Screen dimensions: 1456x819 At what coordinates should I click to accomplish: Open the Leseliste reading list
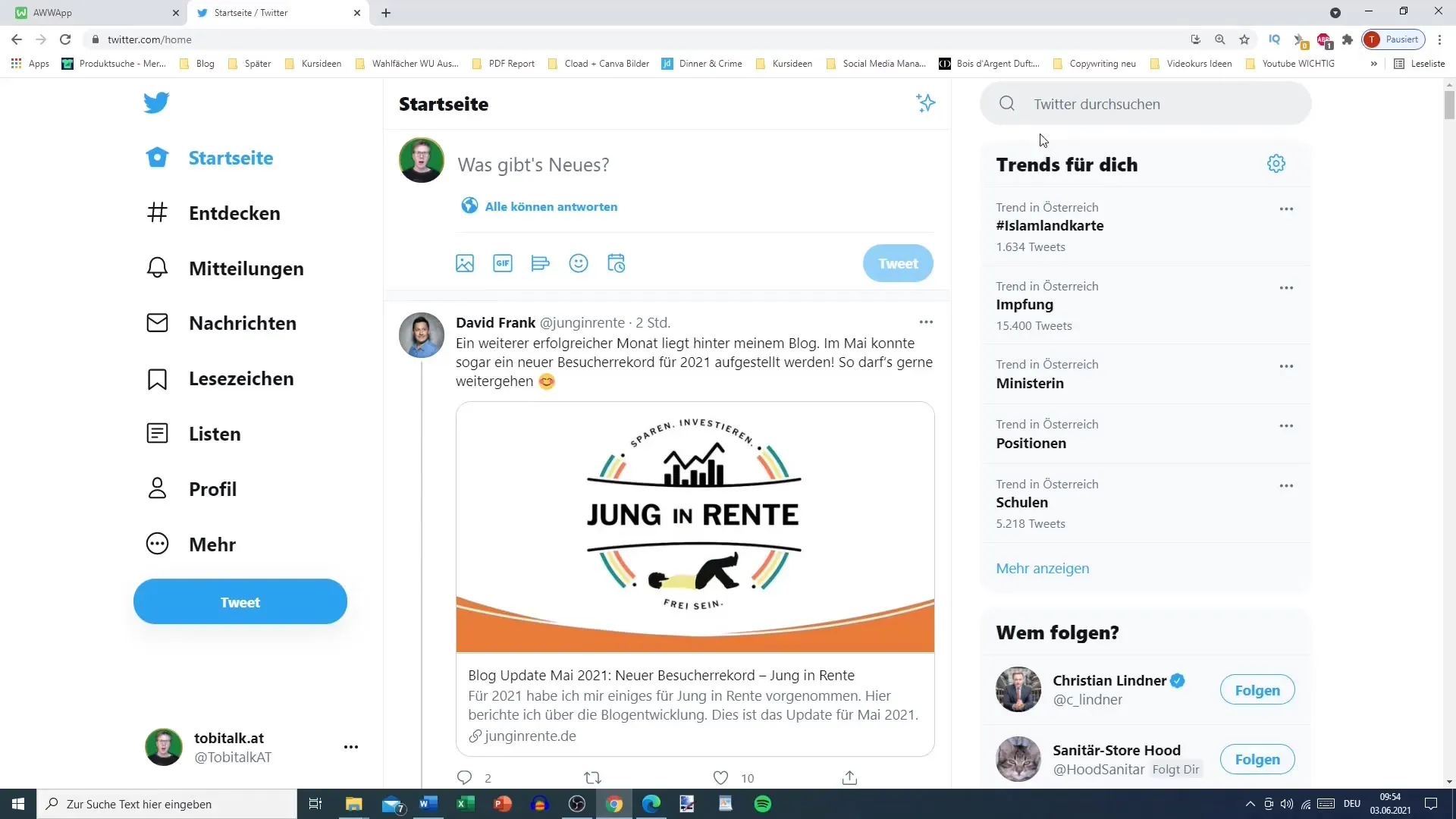pyautogui.click(x=1420, y=64)
